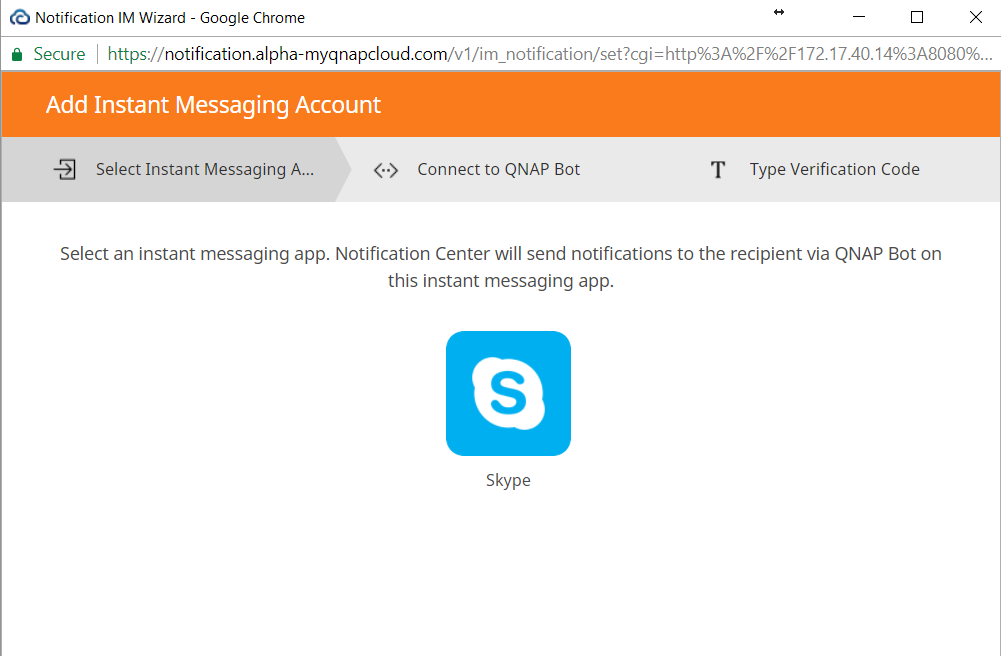Open the Select Instant Messaging App step
The image size is (1001, 656).
click(205, 169)
